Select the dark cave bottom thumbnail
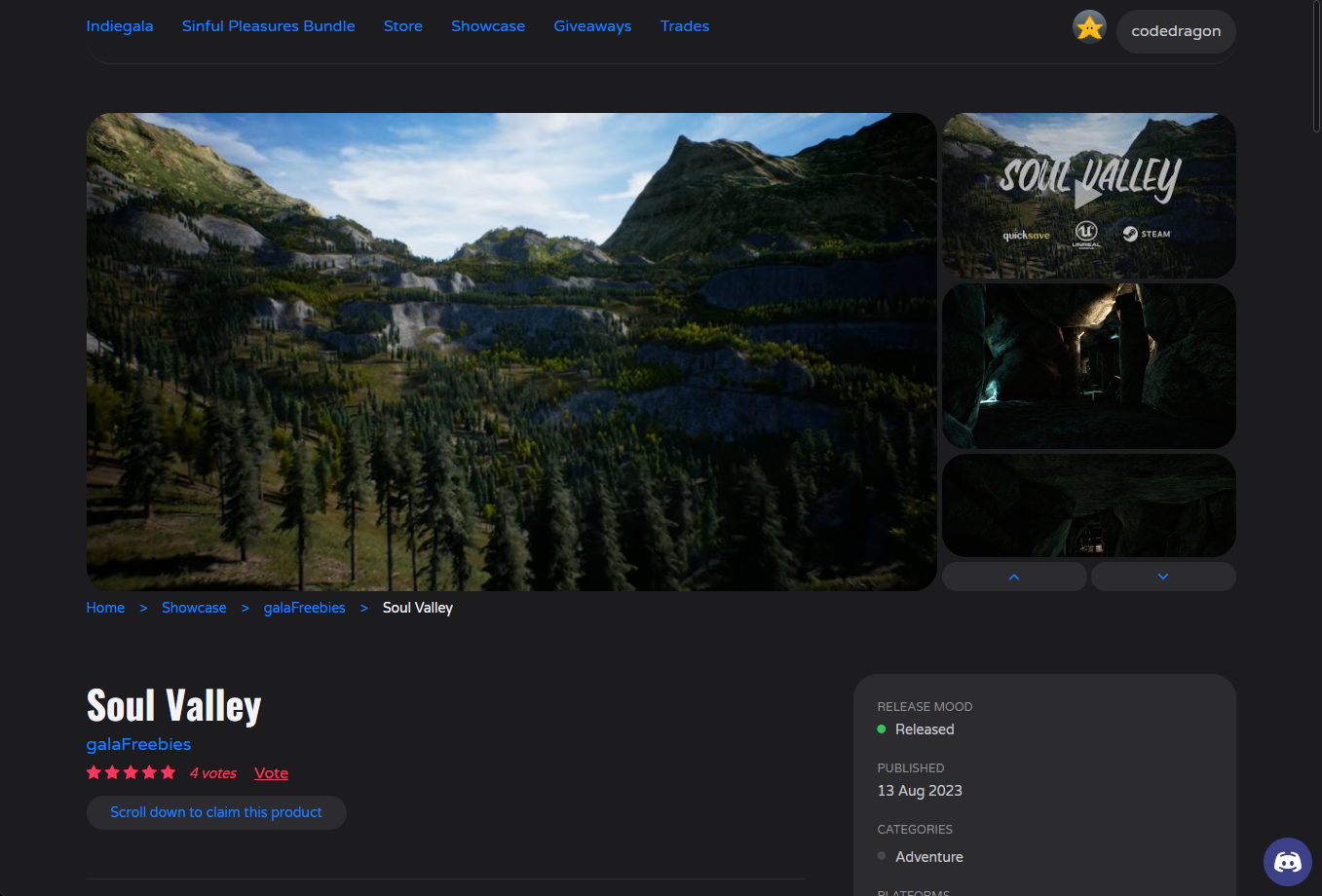Viewport: 1322px width, 896px height. (1088, 505)
